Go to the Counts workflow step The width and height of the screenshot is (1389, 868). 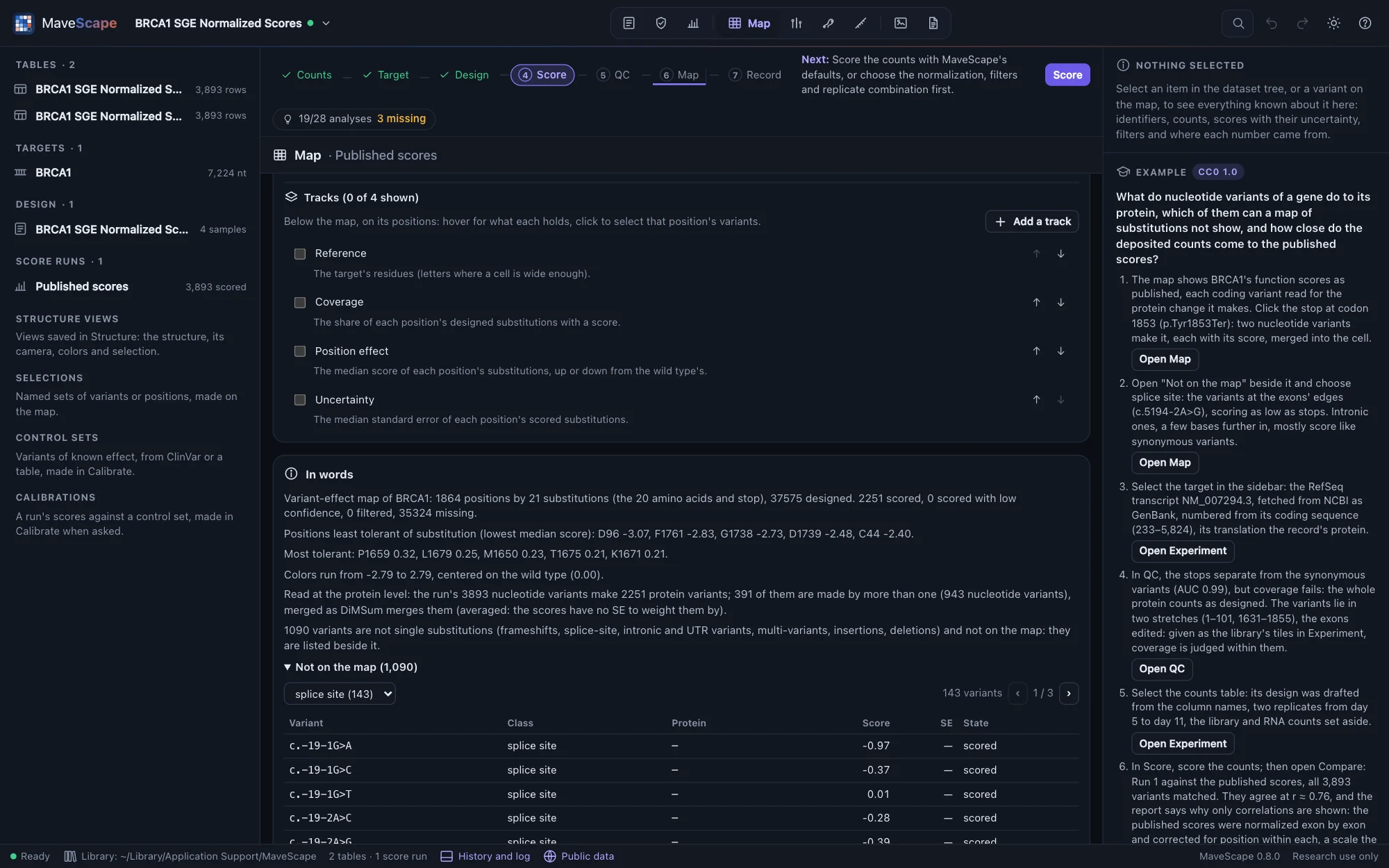[306, 74]
